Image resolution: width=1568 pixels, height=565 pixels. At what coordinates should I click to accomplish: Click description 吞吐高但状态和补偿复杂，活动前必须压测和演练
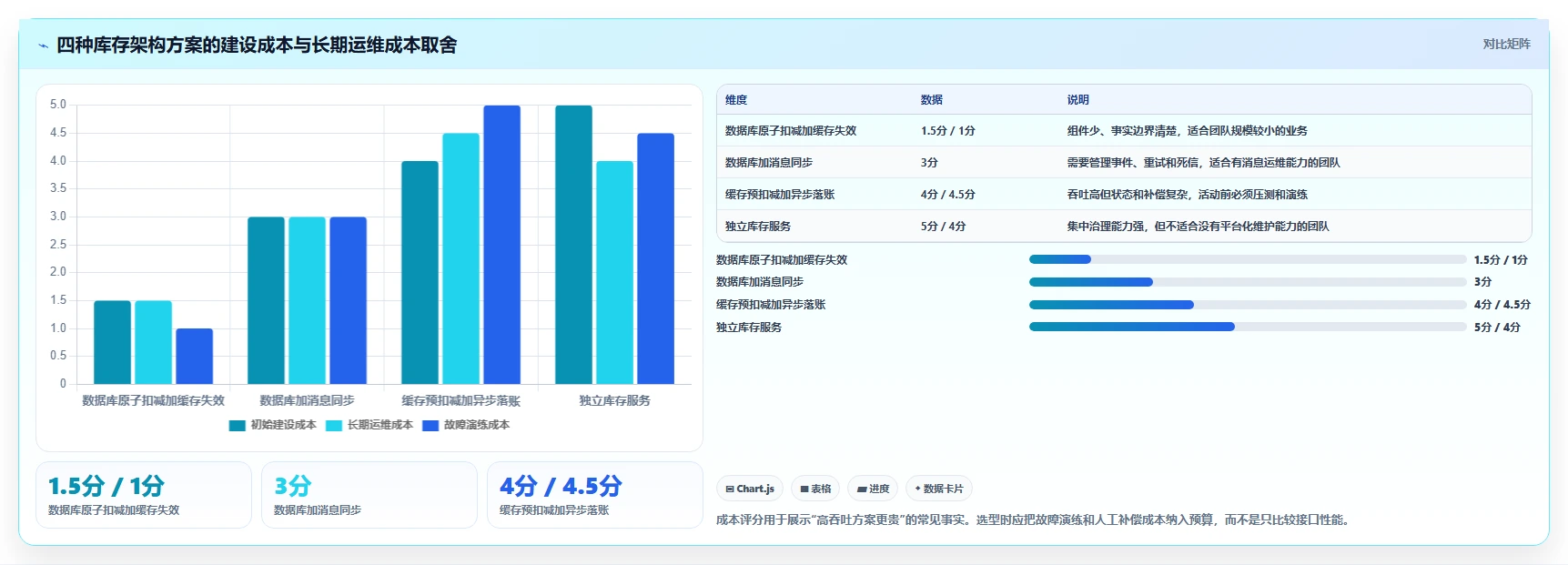pos(1187,195)
